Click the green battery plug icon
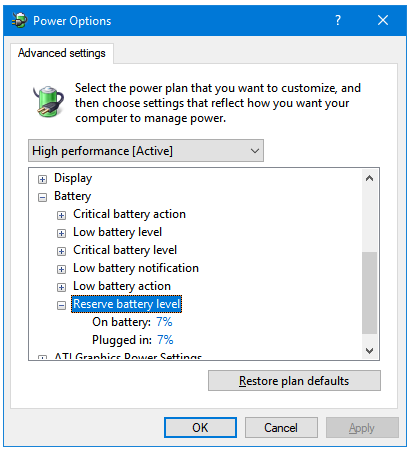Viewport: 411px width, 451px height. (x=48, y=101)
